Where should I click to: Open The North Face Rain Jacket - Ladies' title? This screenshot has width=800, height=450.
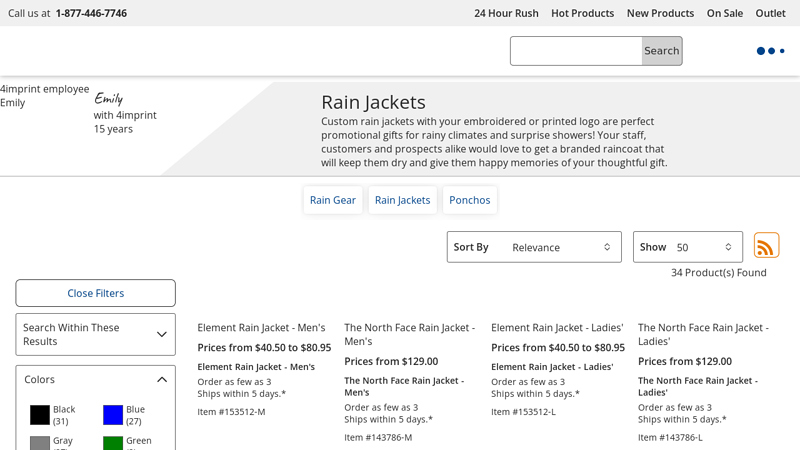point(703,334)
